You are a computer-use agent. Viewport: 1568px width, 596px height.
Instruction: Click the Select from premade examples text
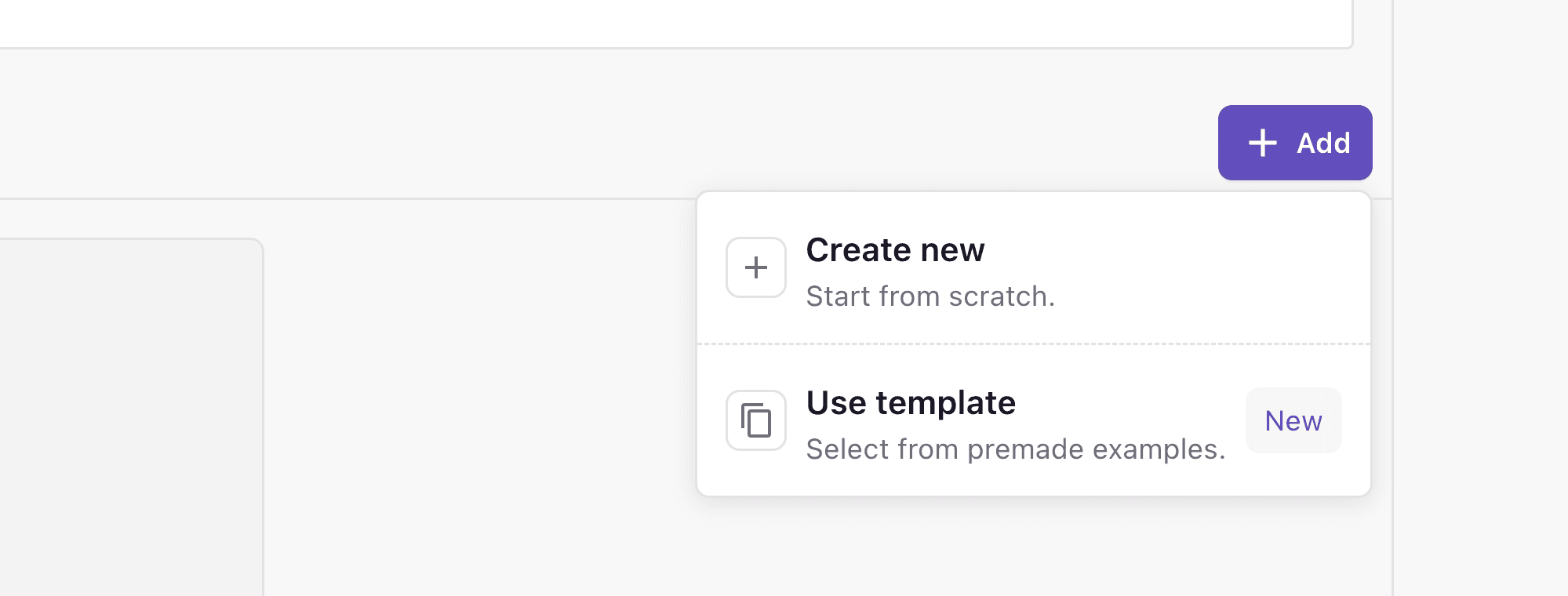click(1015, 449)
